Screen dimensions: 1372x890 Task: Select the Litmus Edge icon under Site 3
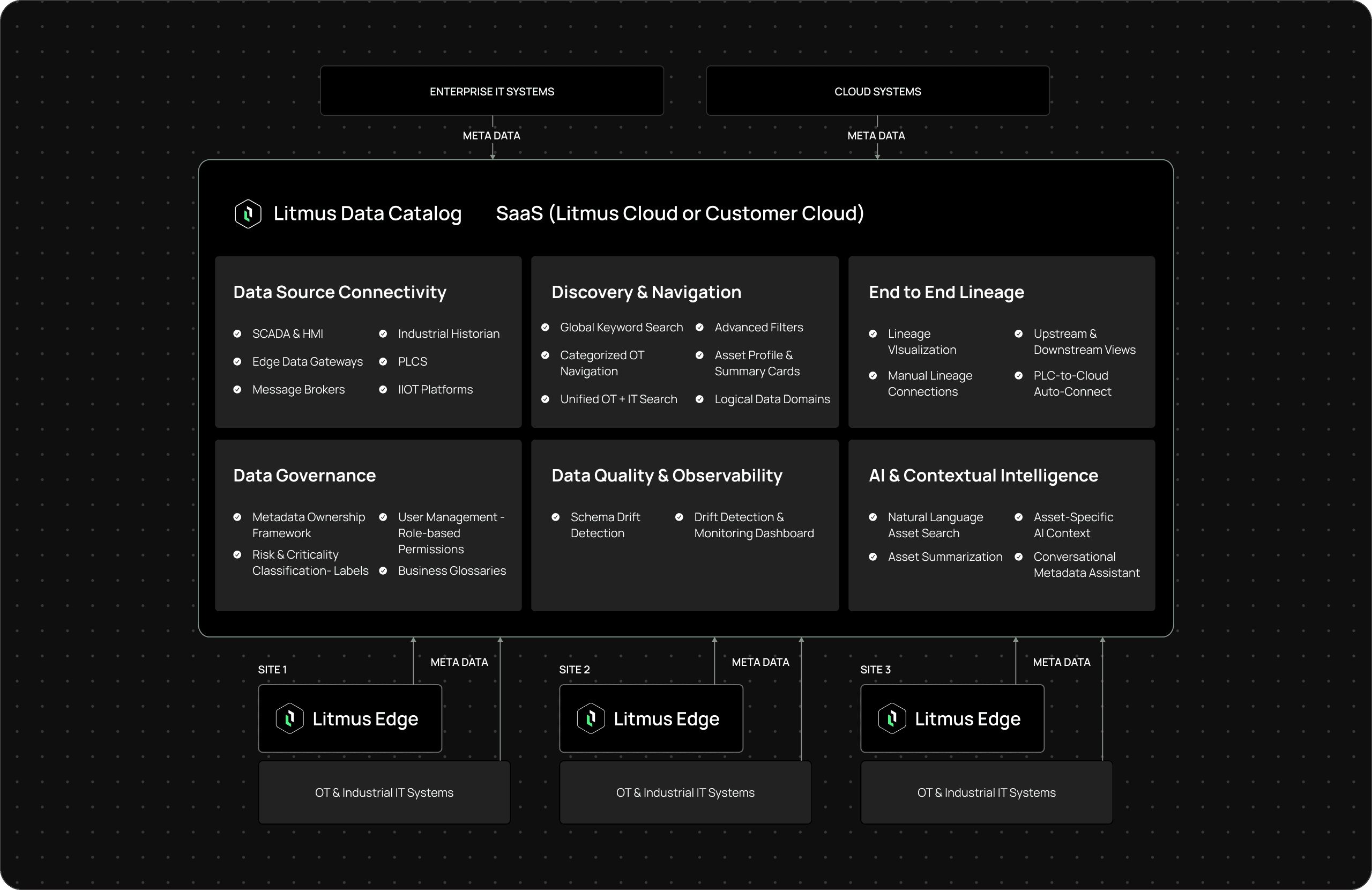coord(892,718)
